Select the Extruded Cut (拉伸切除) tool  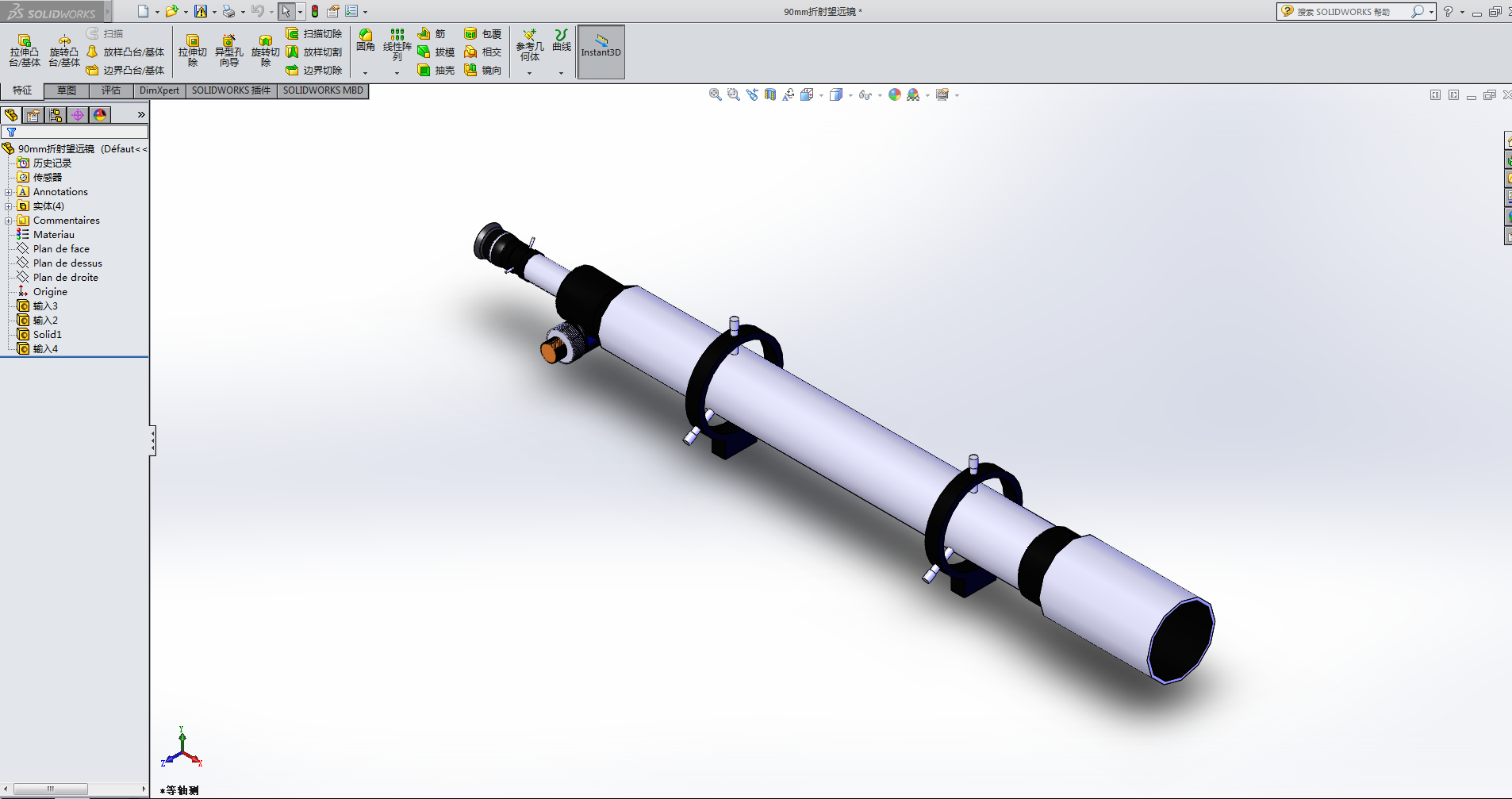coord(193,51)
